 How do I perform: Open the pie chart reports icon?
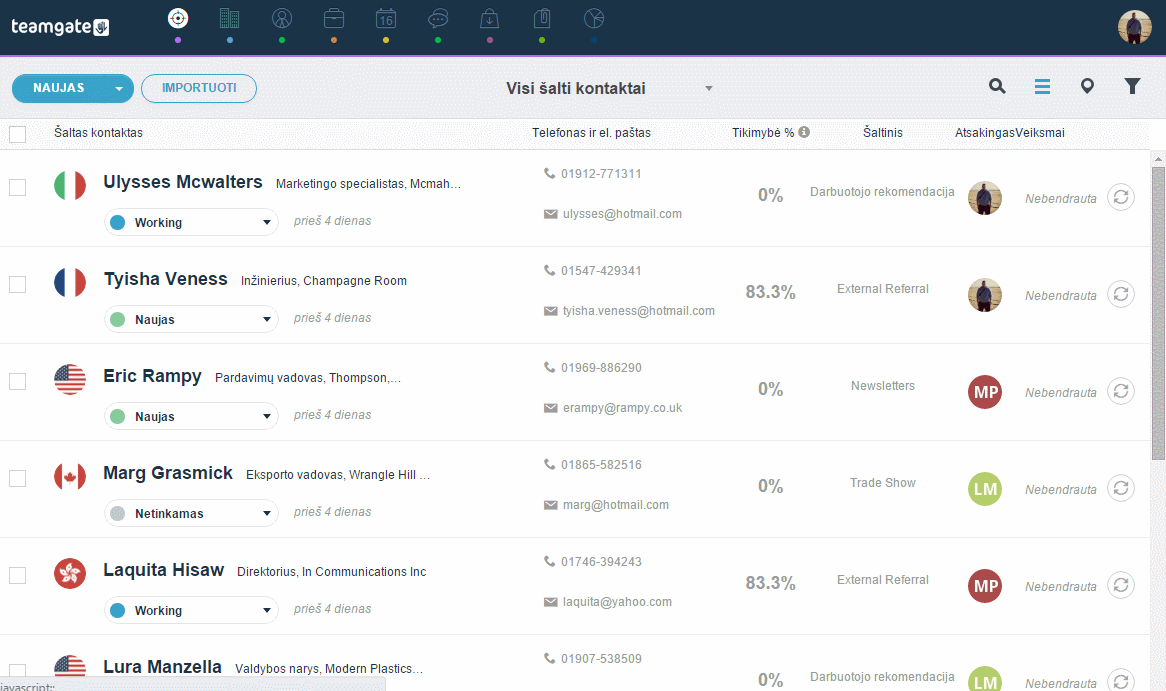(594, 19)
